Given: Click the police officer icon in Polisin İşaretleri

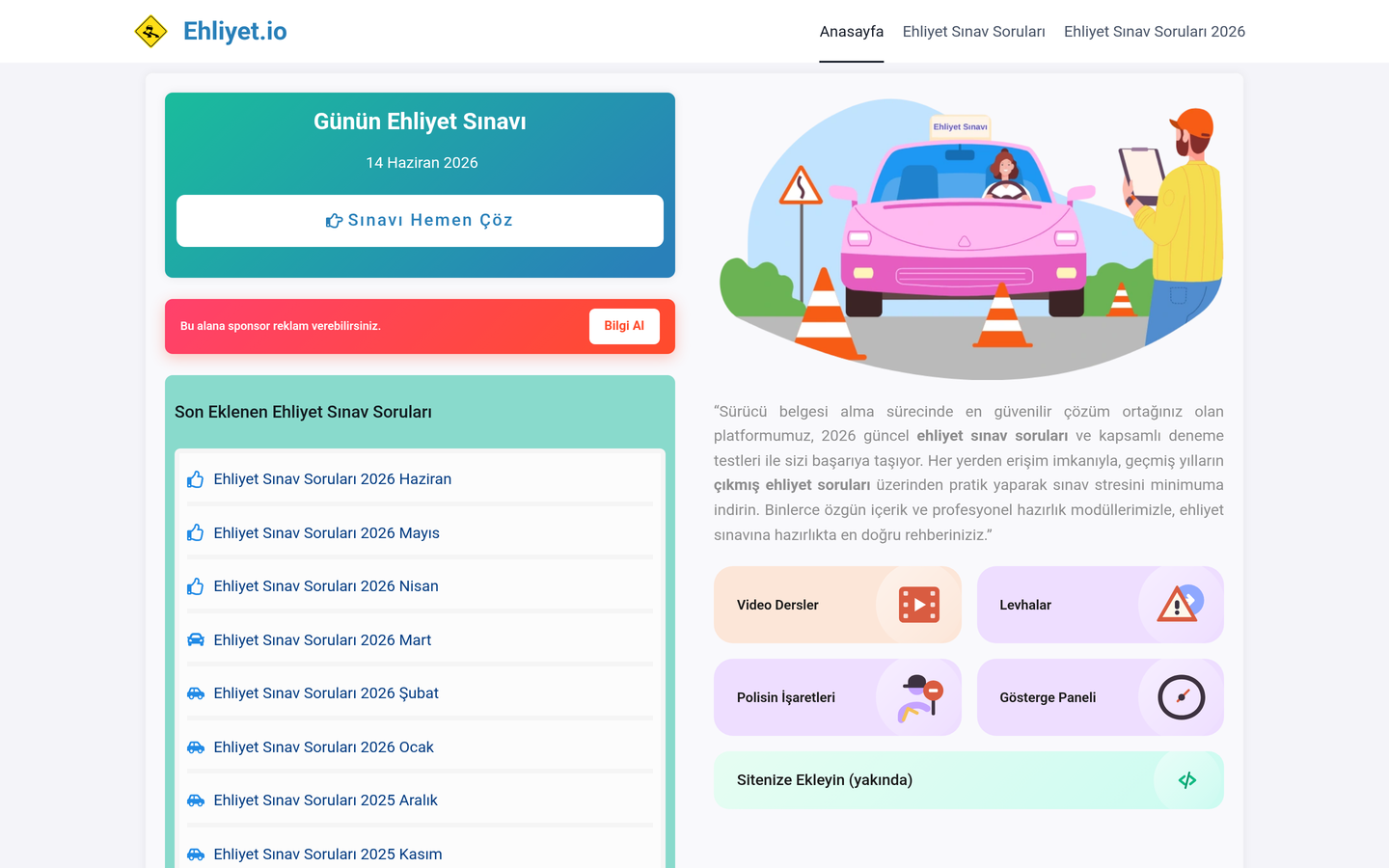Looking at the screenshot, I should point(919,698).
